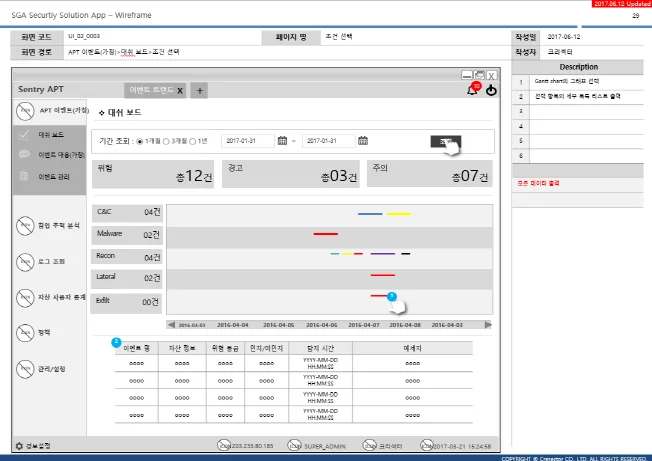Image resolution: width=652 pixels, height=461 pixels.
Task: Click the start date input field
Action: 246,141
